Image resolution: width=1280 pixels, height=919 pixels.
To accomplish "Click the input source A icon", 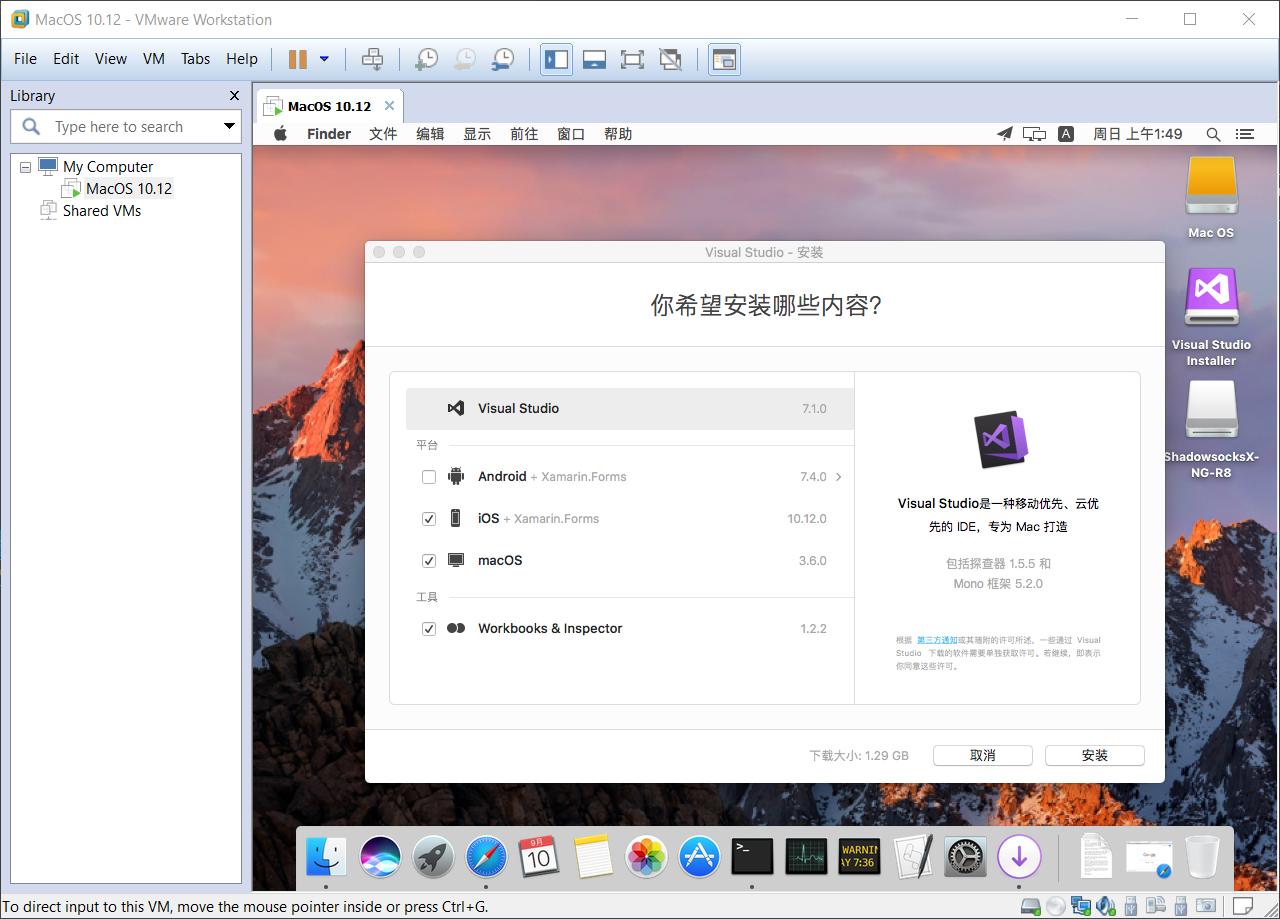I will click(1066, 134).
